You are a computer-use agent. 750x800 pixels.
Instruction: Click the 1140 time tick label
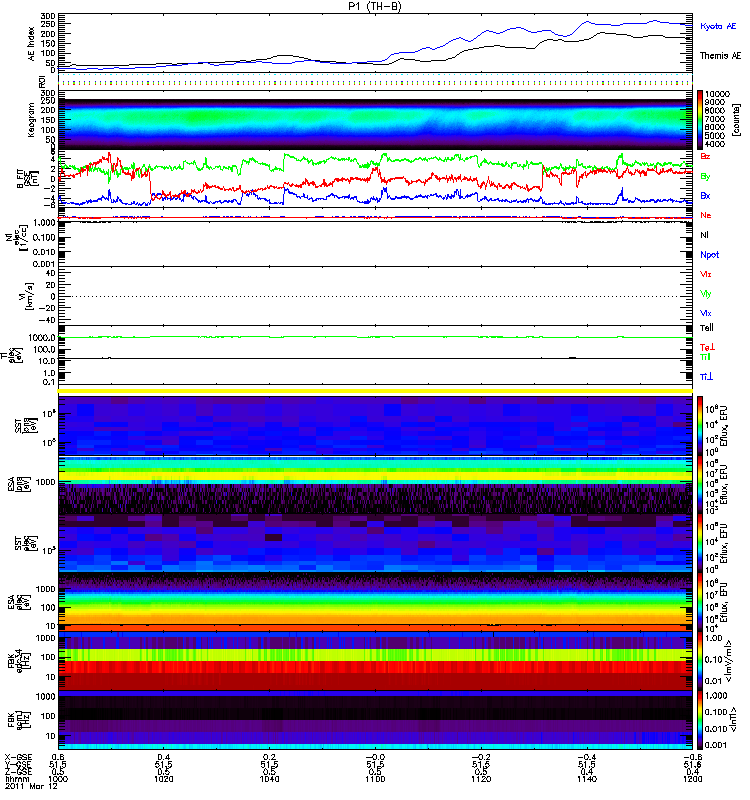click(x=587, y=779)
